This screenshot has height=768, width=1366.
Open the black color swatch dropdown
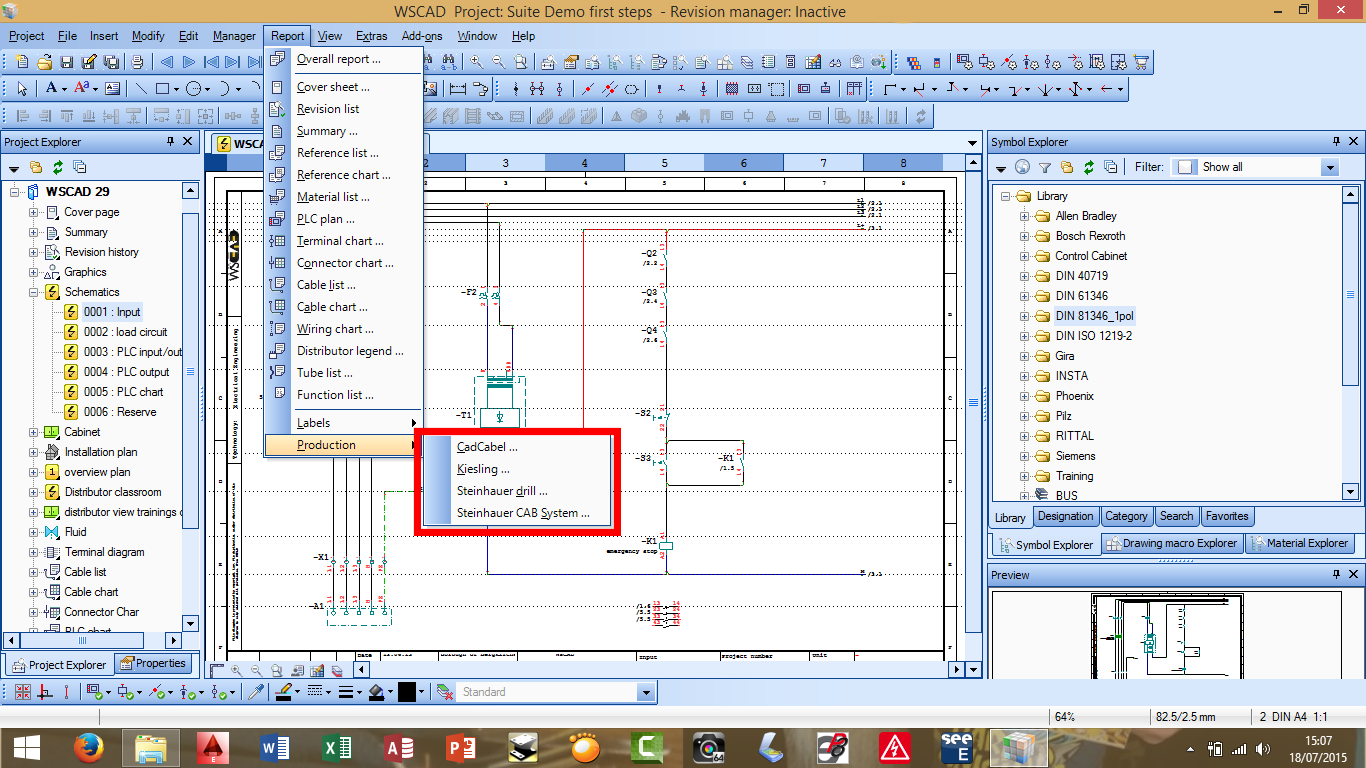[x=421, y=692]
